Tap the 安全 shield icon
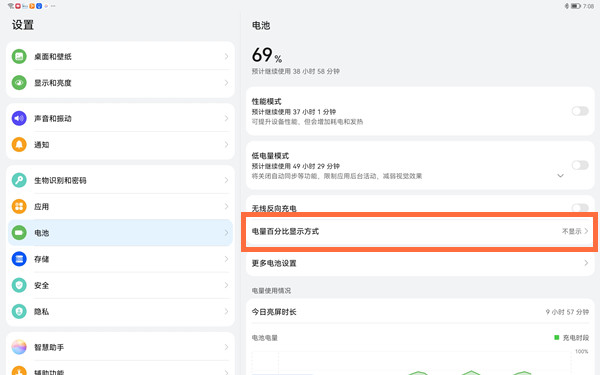 [x=19, y=285]
